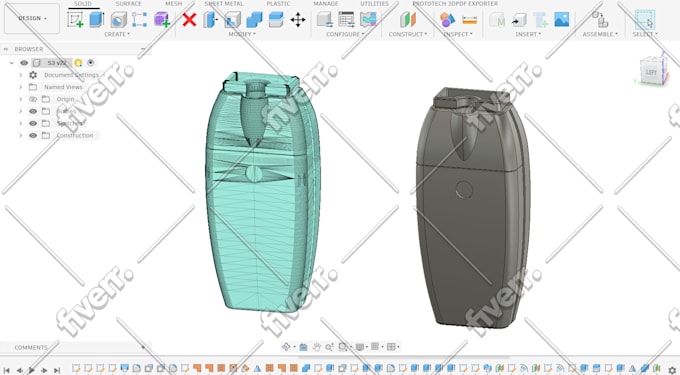This screenshot has width=680, height=375.
Task: Click the activate radio button beside S3
Action: pos(91,63)
